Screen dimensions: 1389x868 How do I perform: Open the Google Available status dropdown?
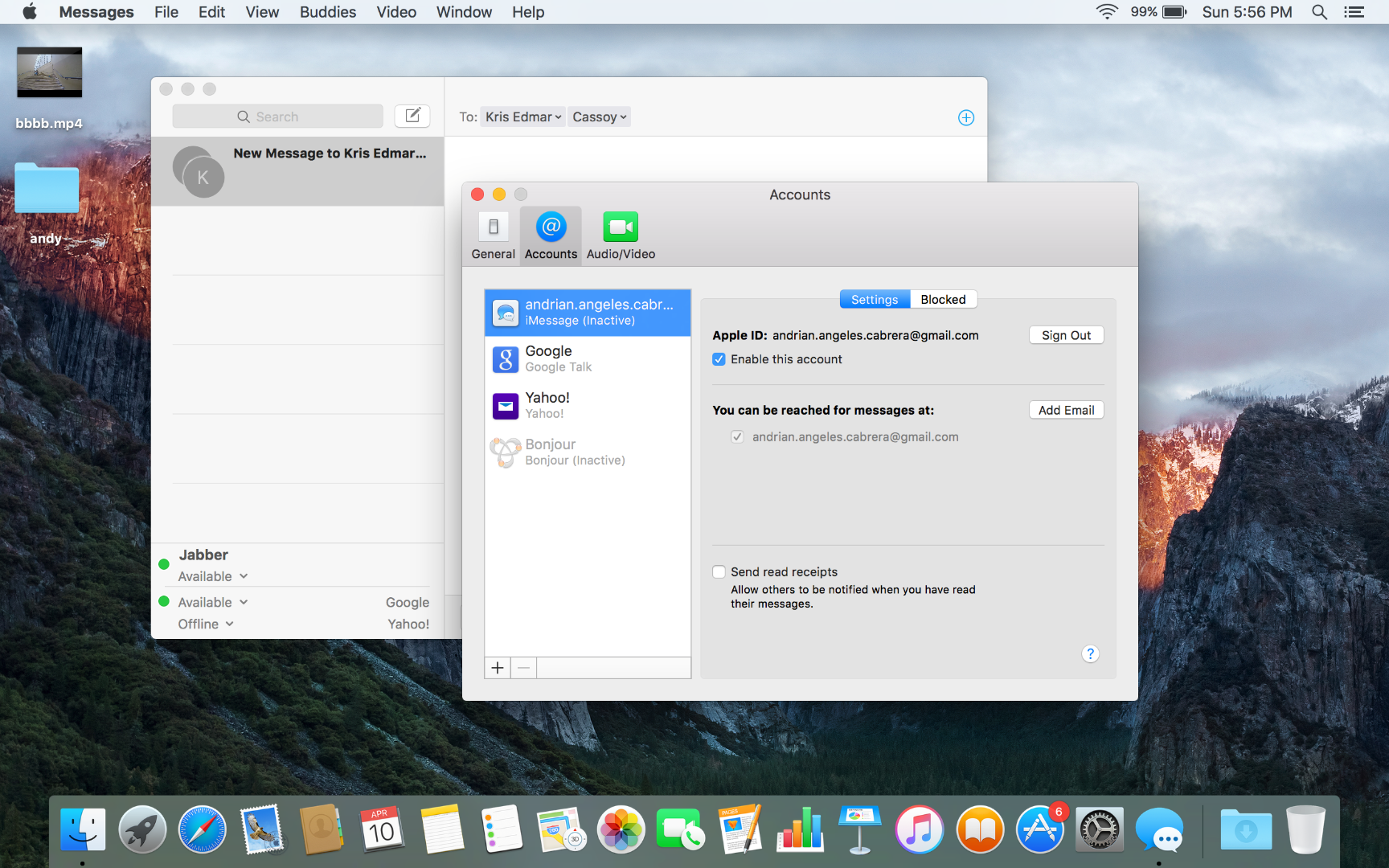click(x=213, y=602)
